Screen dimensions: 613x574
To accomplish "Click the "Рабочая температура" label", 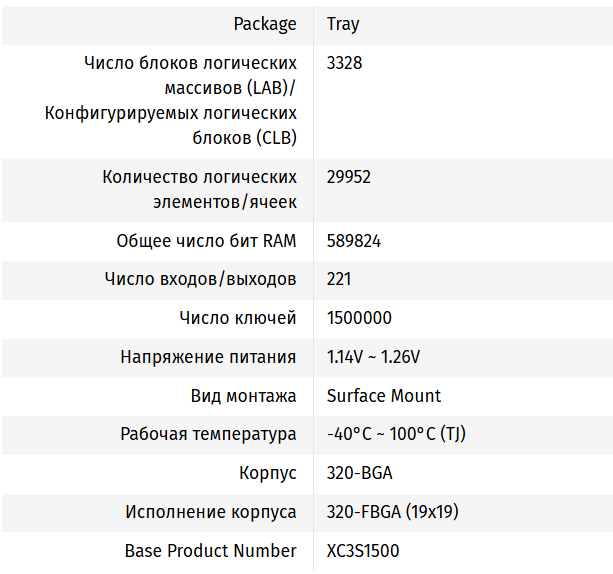I will click(208, 434).
